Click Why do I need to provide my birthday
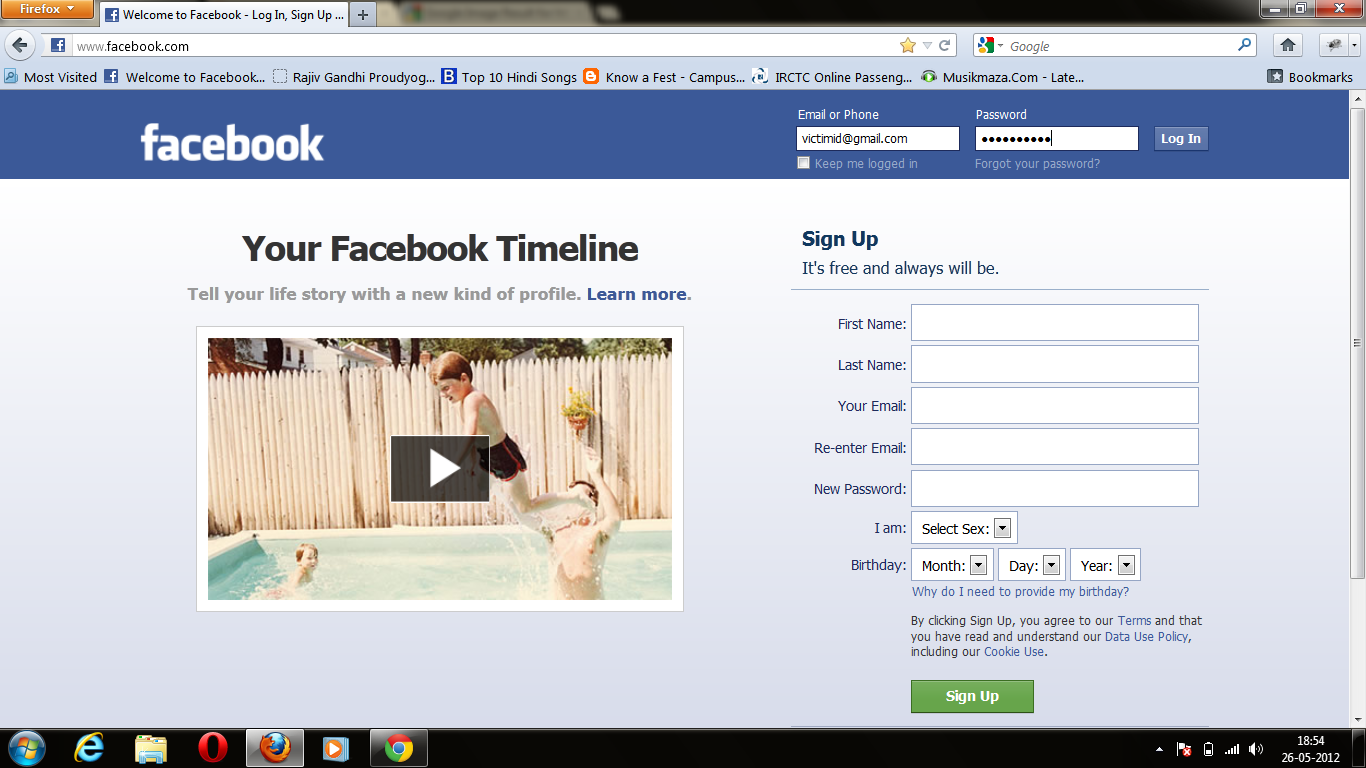1366x768 pixels. click(1020, 592)
